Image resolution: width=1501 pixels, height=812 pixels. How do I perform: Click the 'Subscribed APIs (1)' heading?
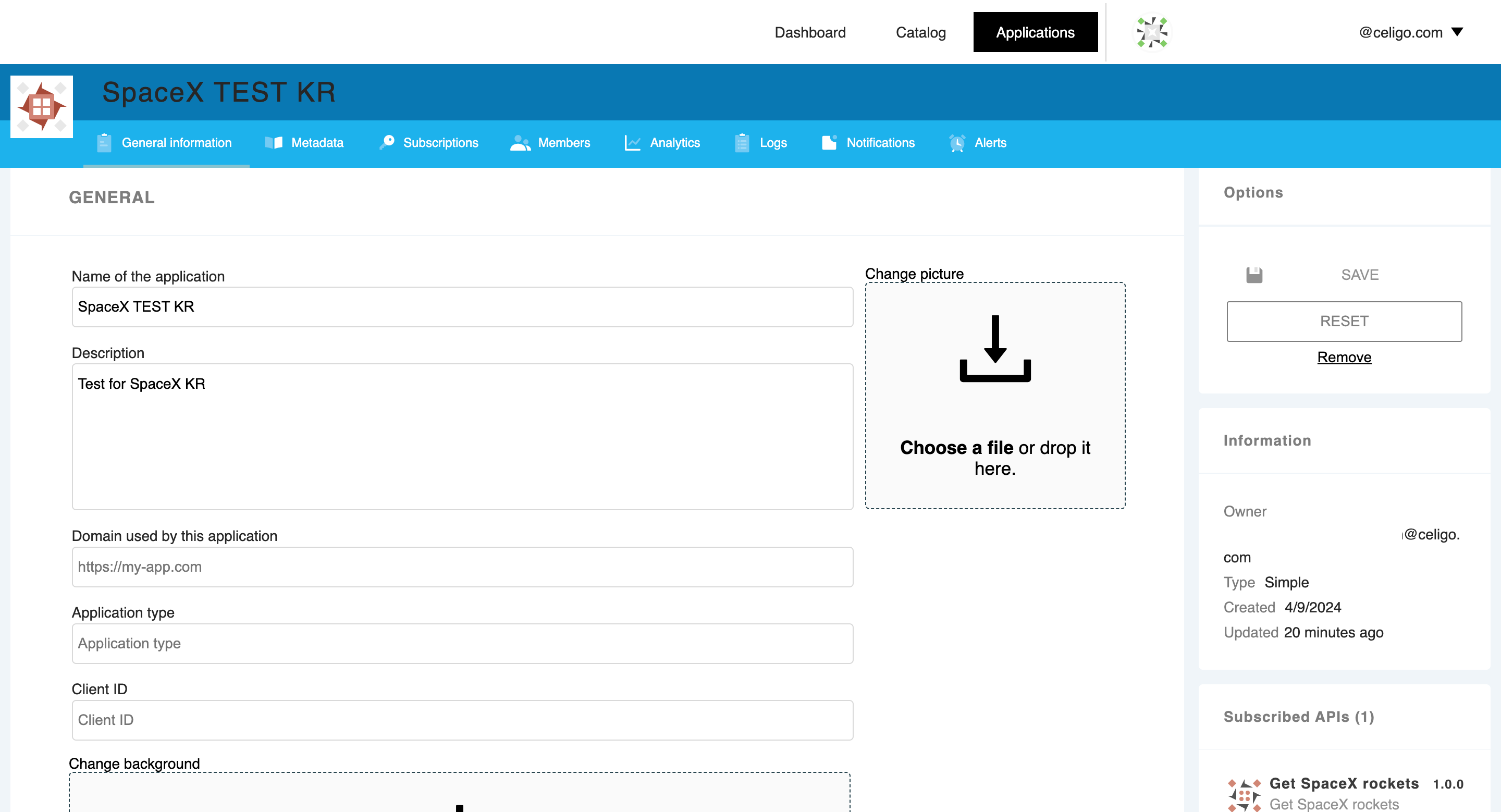coord(1299,717)
